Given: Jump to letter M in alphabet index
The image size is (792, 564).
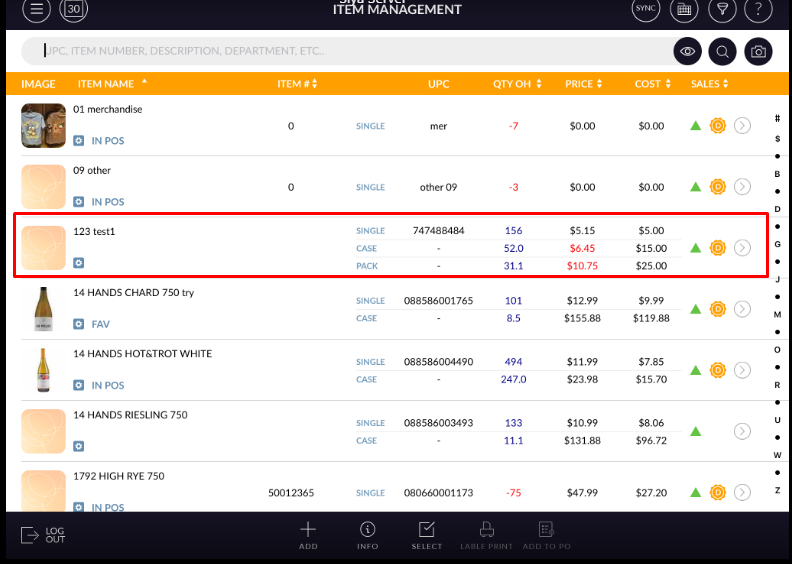Looking at the screenshot, I should (777, 315).
